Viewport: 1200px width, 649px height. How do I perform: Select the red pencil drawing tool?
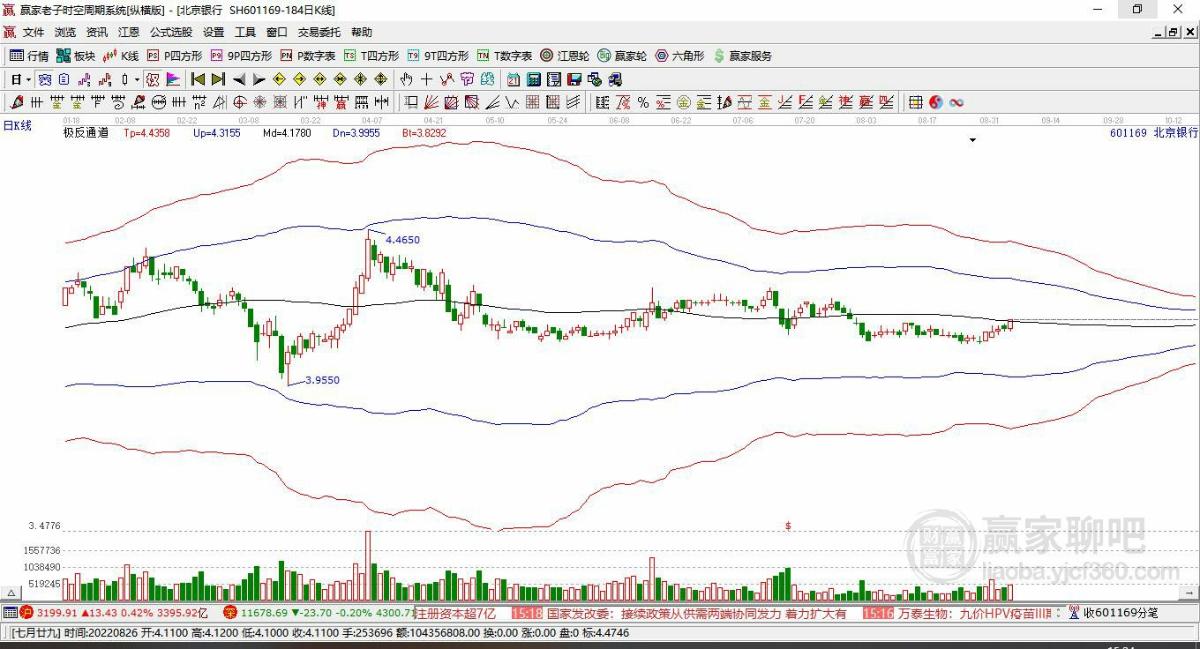point(16,102)
